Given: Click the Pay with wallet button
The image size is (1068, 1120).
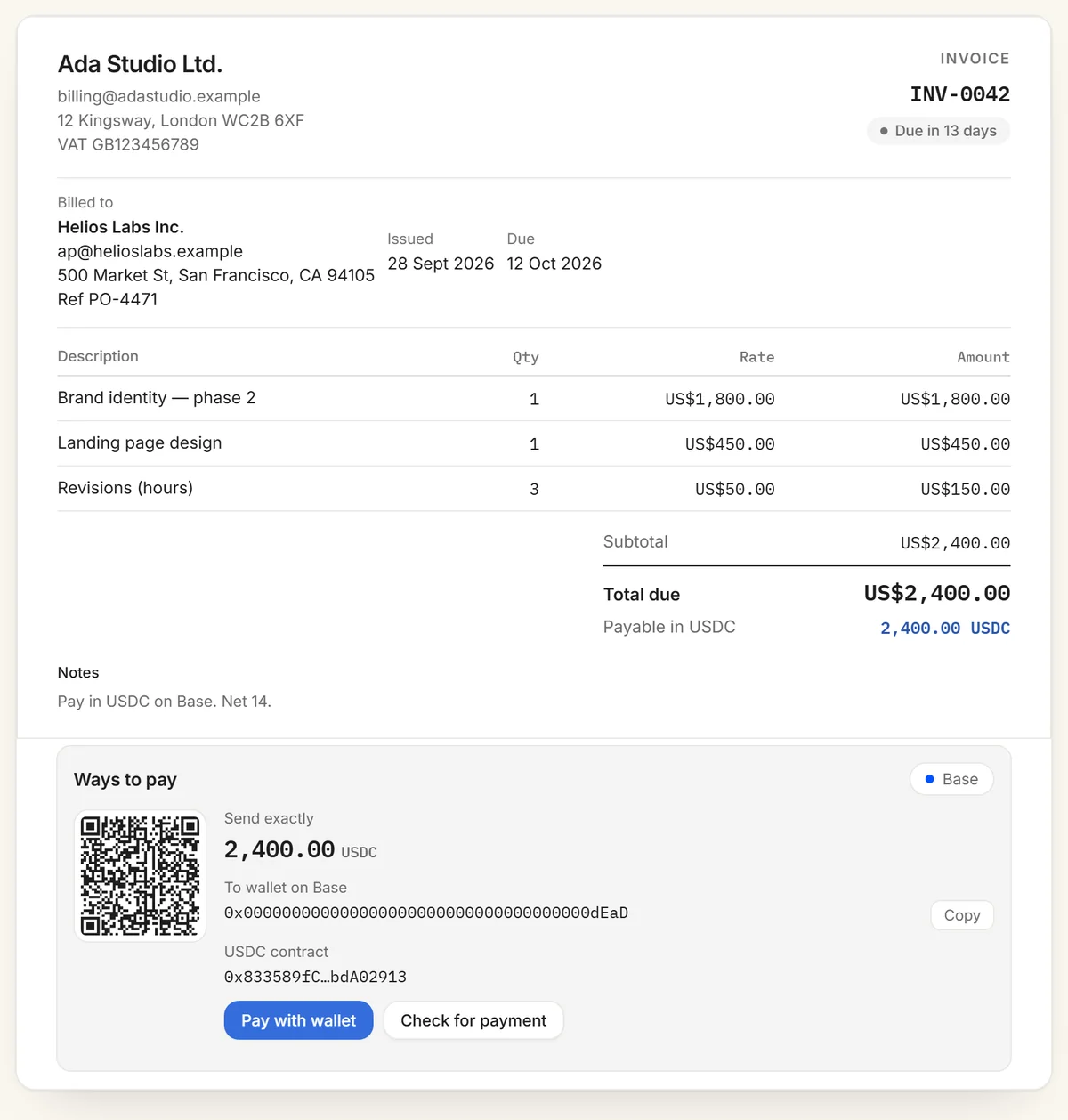Looking at the screenshot, I should [x=298, y=1020].
